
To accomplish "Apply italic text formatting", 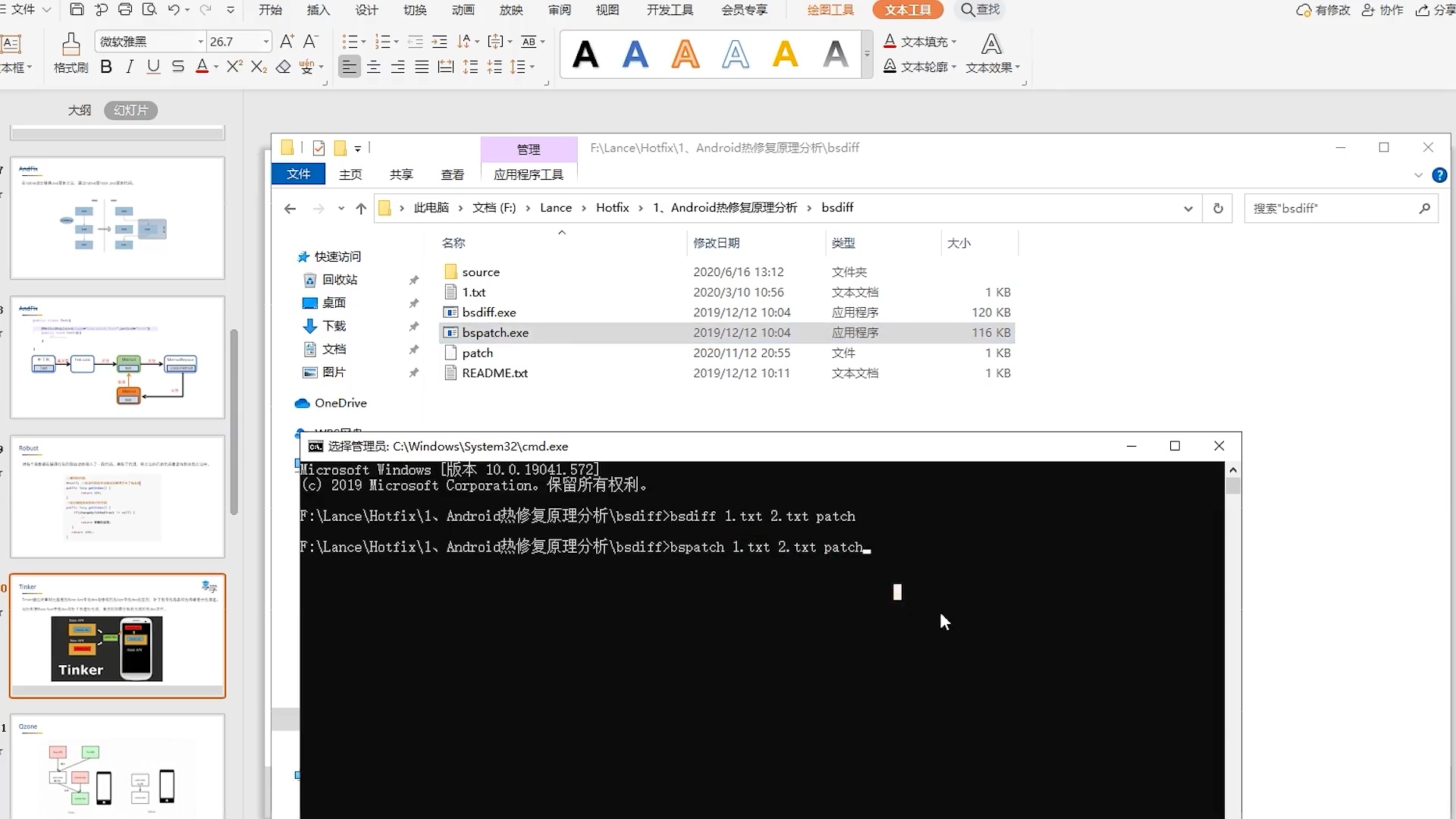I will coord(130,67).
